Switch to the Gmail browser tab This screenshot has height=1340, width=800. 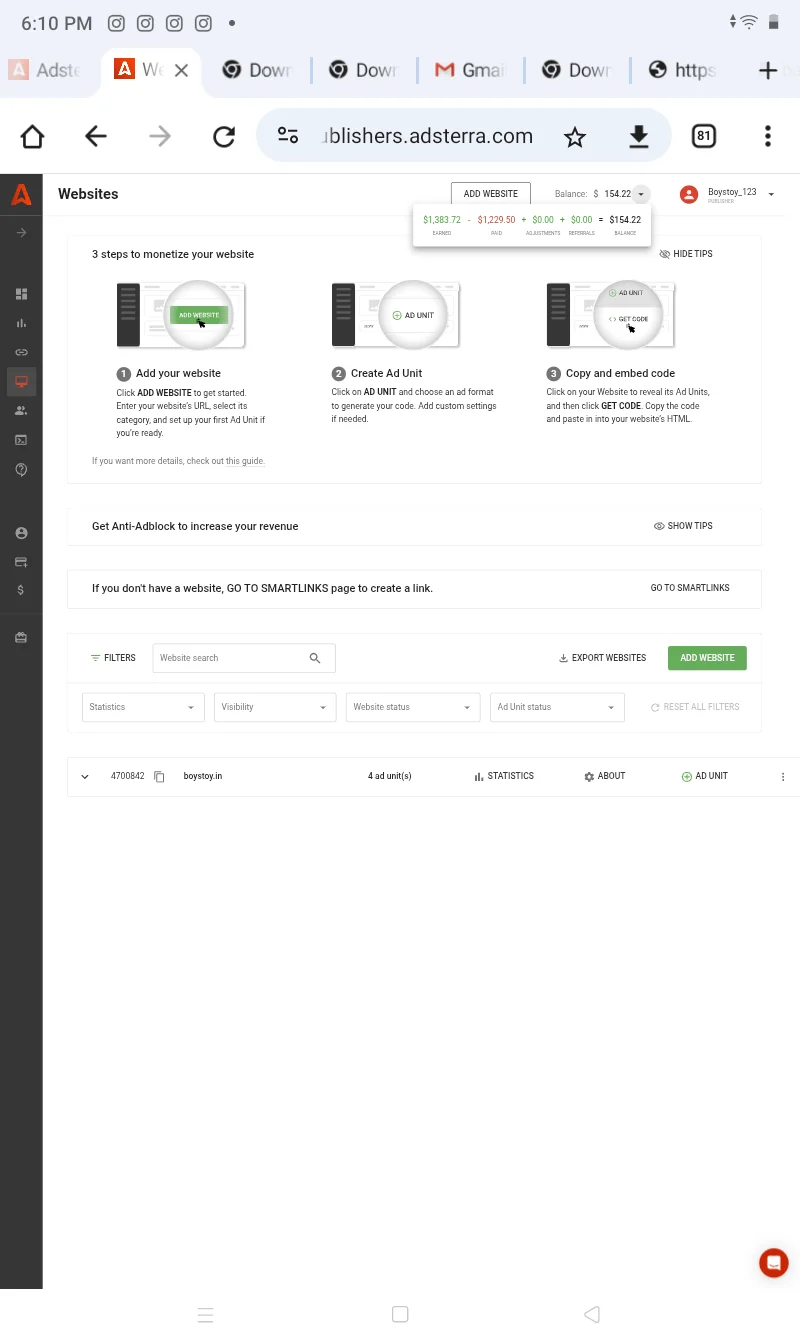[470, 70]
